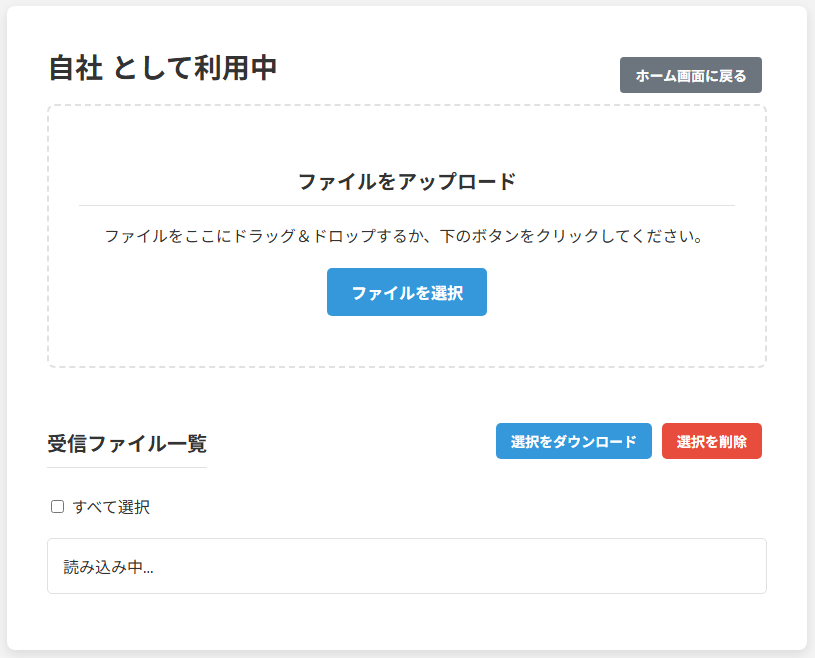Delete selected files using 選択を削除
The height and width of the screenshot is (658, 815).
(x=711, y=441)
